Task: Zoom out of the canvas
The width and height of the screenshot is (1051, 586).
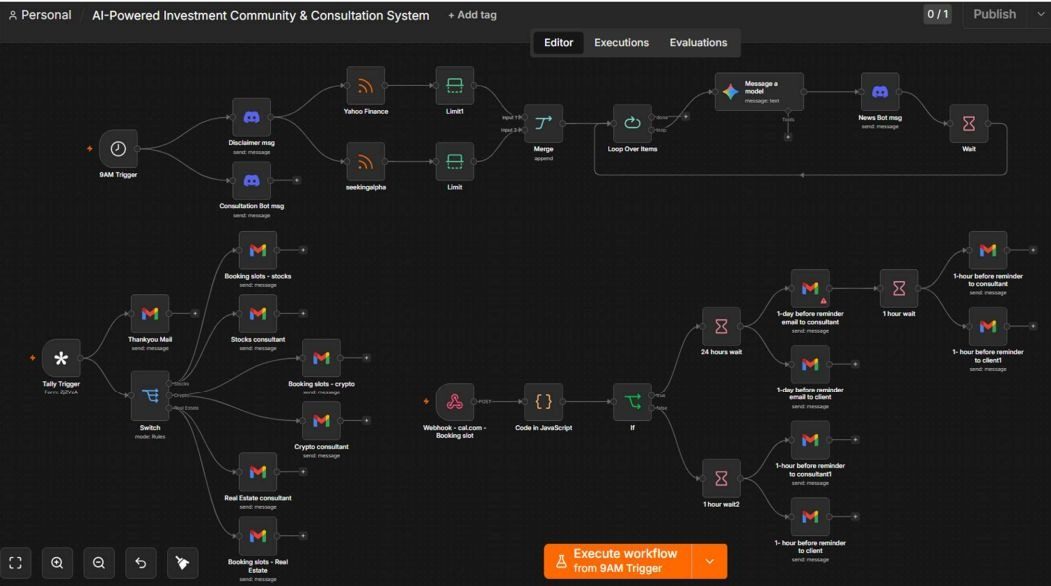Action: pos(99,563)
